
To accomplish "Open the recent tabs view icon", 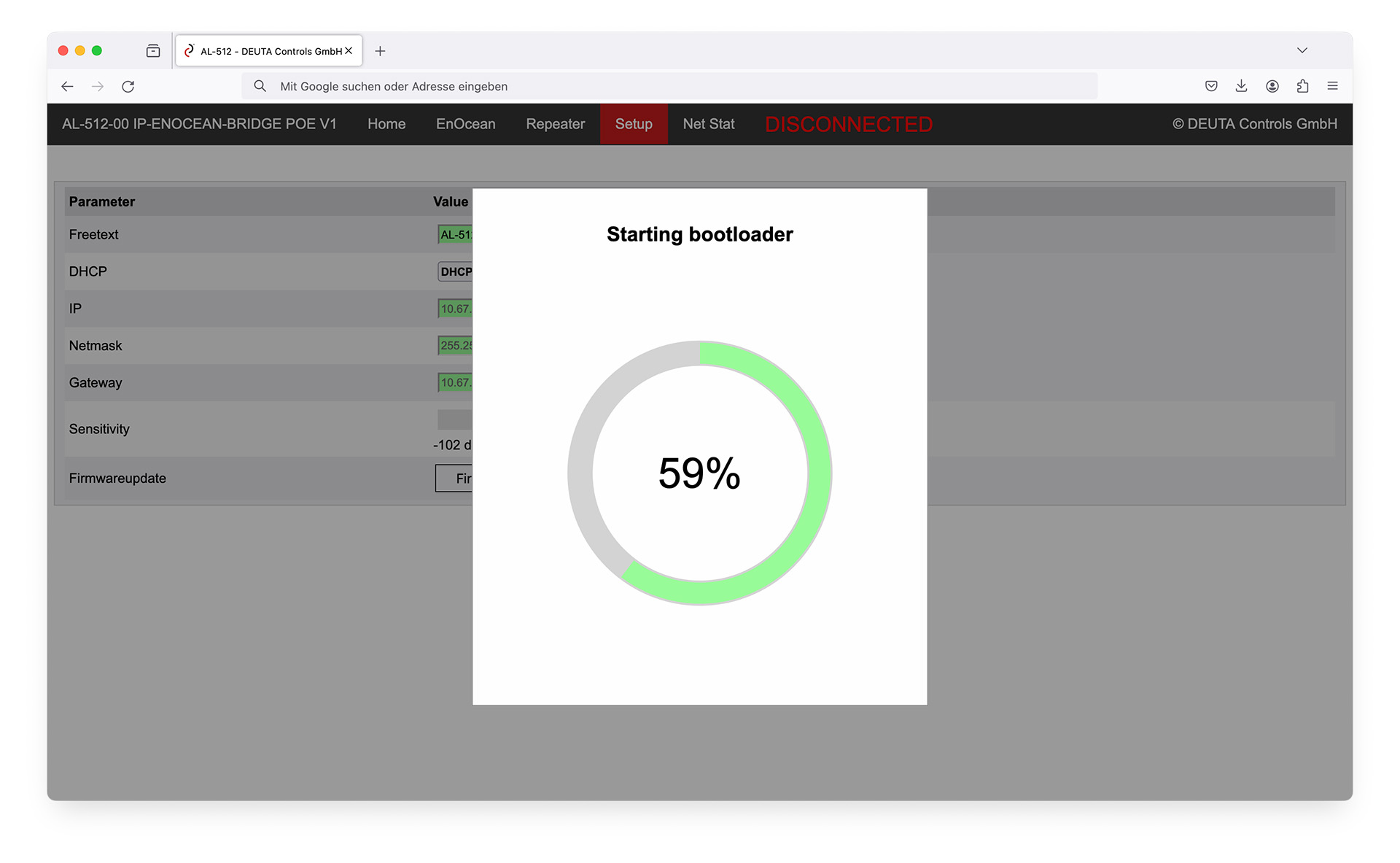I will (153, 51).
